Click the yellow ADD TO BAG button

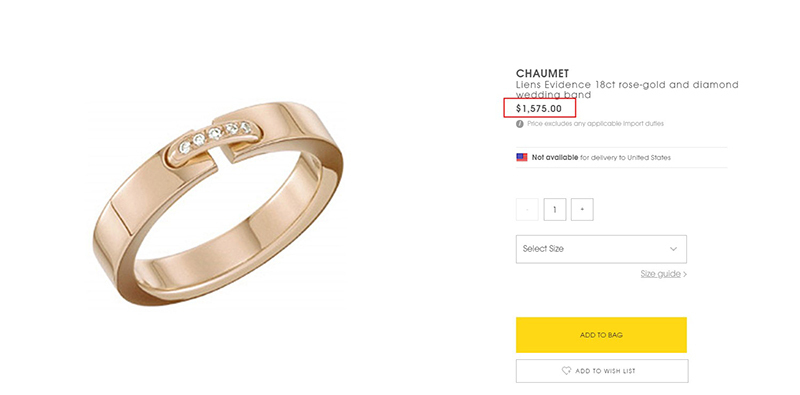601,335
